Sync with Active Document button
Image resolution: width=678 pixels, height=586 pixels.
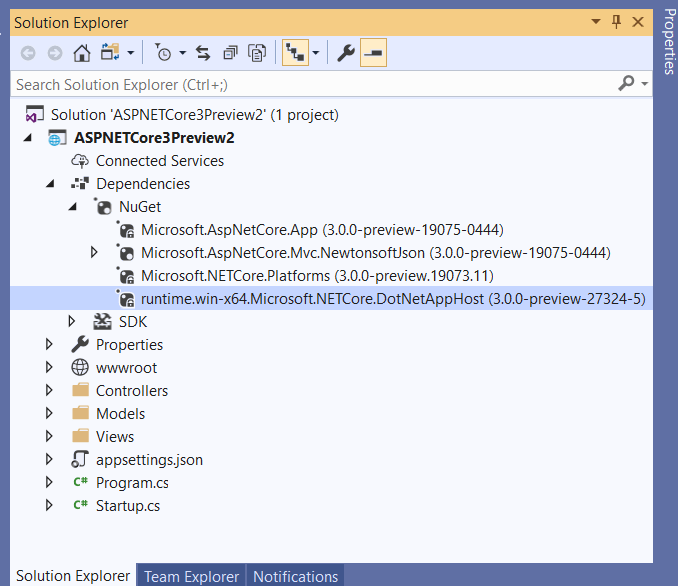point(203,53)
